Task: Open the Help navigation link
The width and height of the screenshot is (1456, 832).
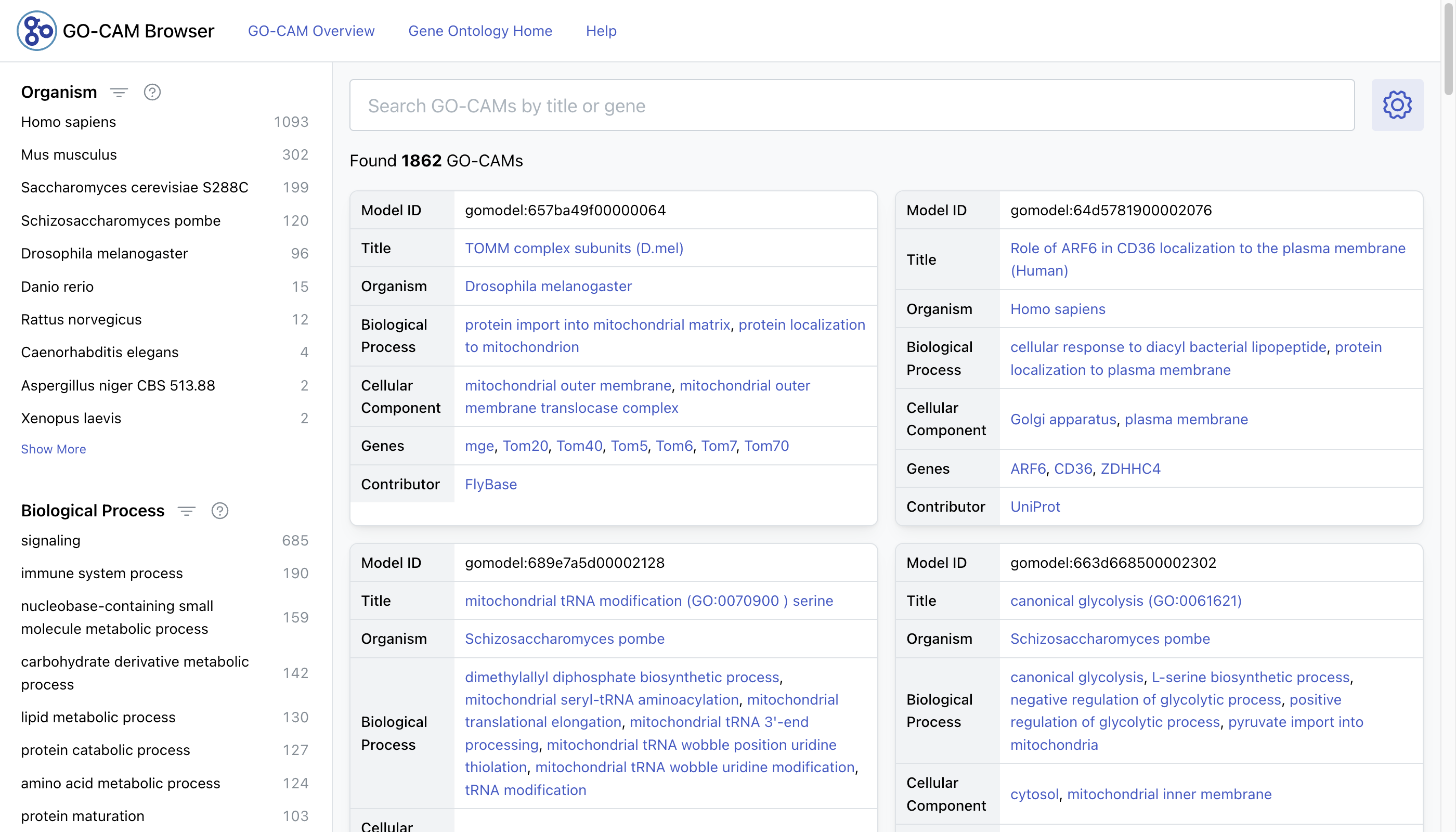Action: tap(601, 31)
